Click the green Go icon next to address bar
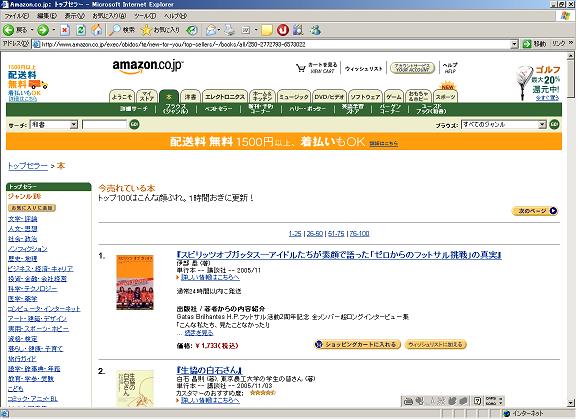 [x=527, y=44]
